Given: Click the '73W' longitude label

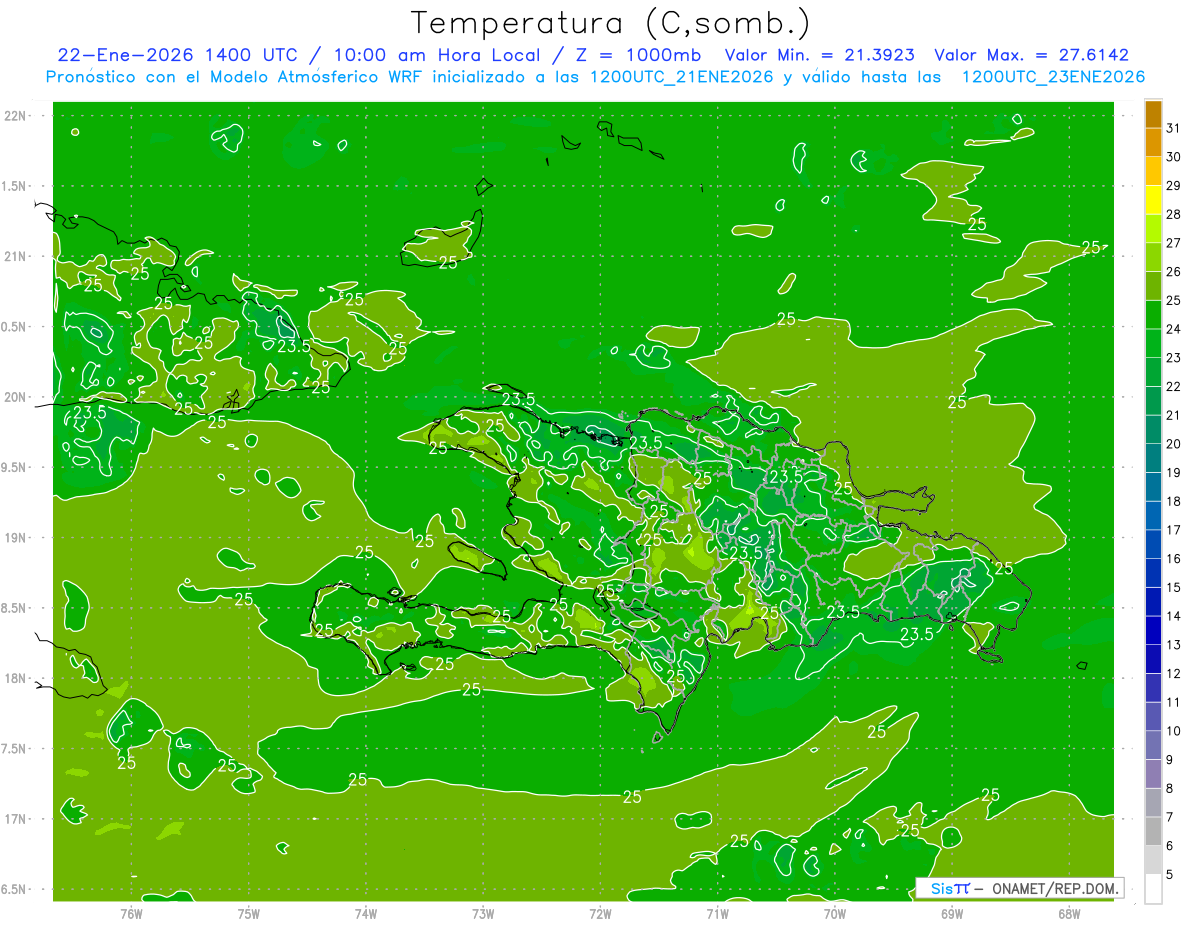Looking at the screenshot, I should [x=483, y=914].
